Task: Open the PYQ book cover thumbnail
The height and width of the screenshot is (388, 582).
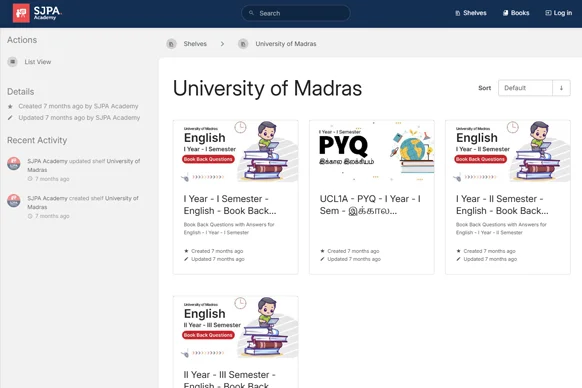Action: click(x=372, y=151)
